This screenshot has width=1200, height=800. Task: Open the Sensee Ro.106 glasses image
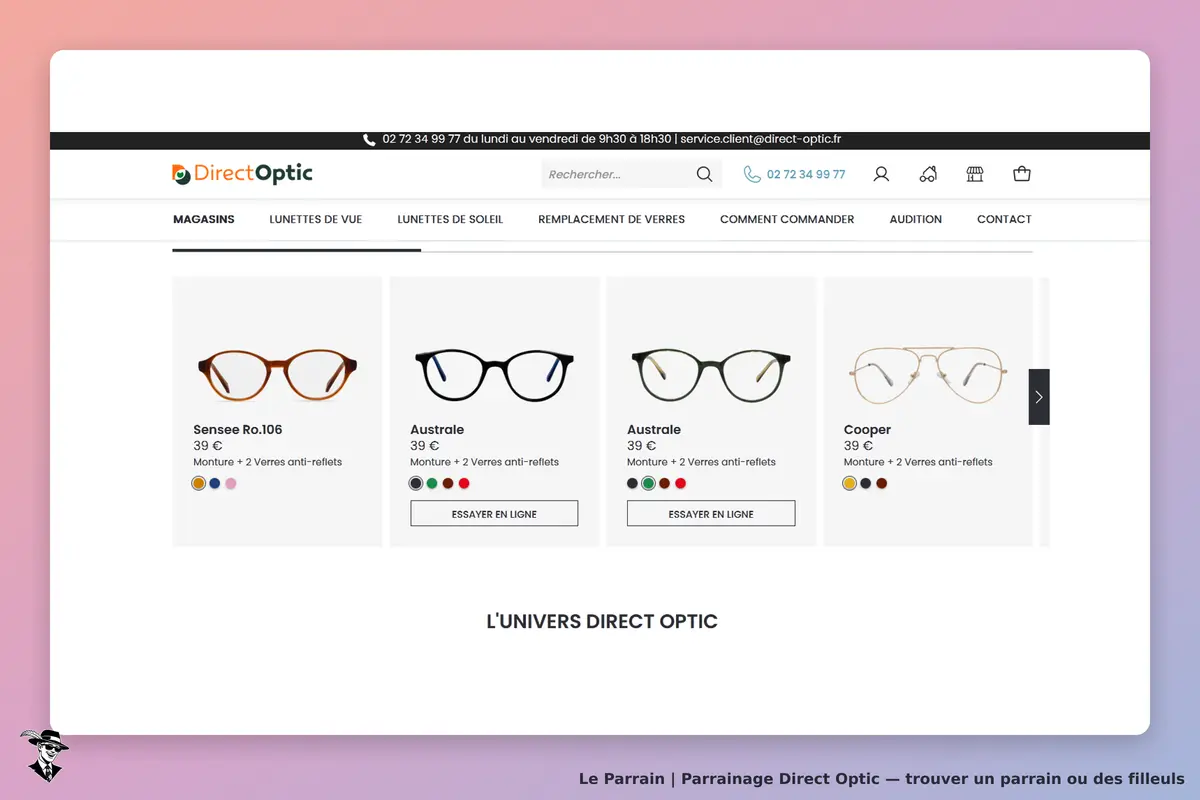(x=277, y=374)
